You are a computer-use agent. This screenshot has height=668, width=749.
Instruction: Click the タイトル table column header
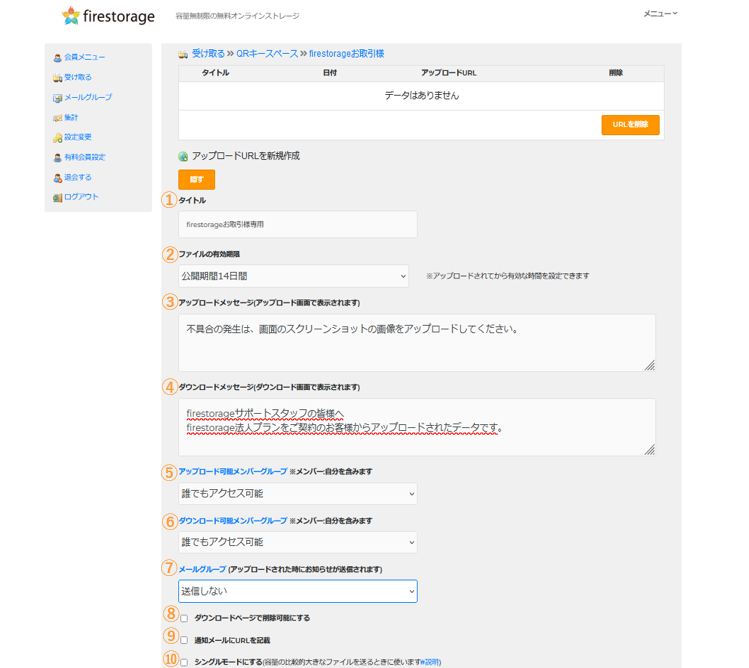(215, 73)
